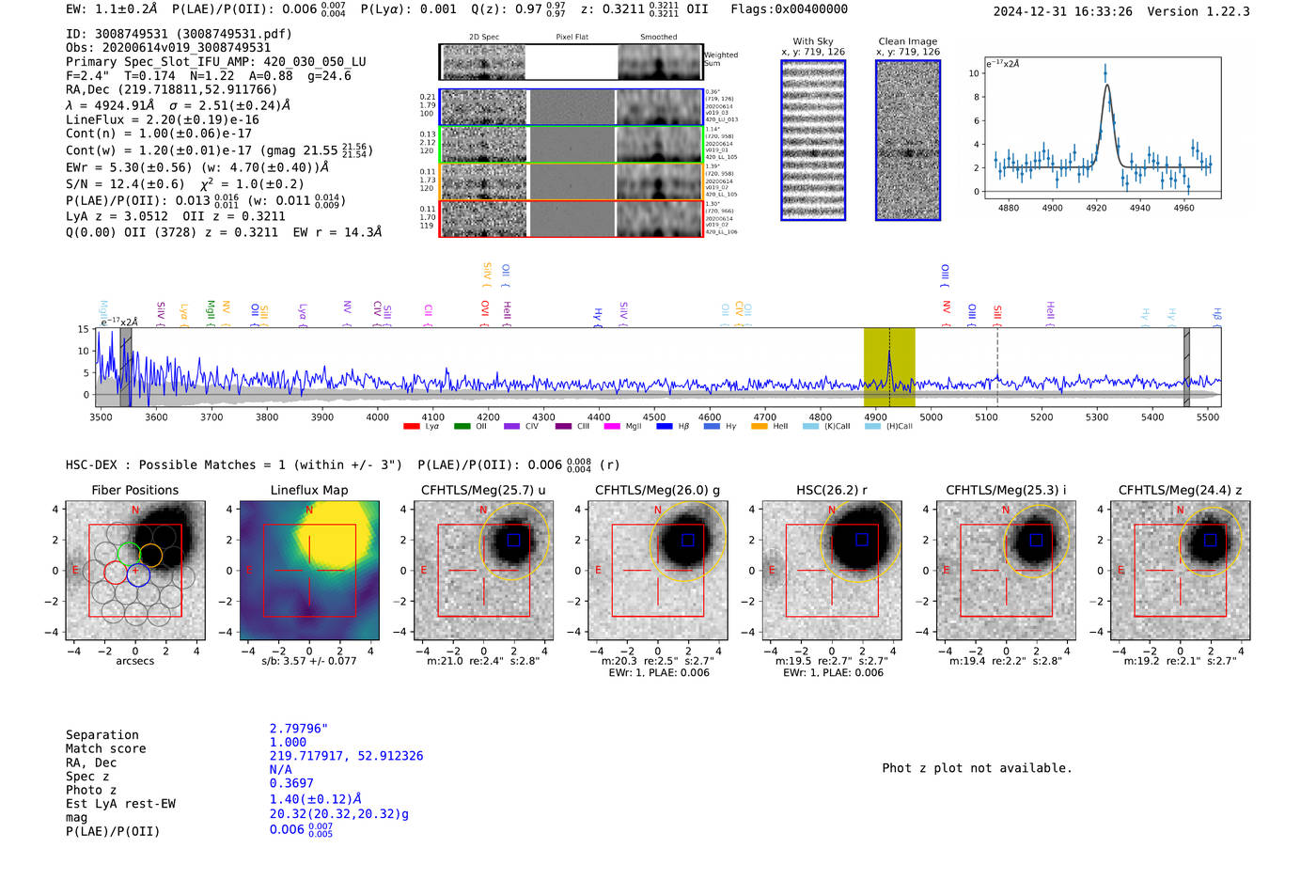
Task: Click the LyA z = 3.0512 text
Action: click(117, 216)
